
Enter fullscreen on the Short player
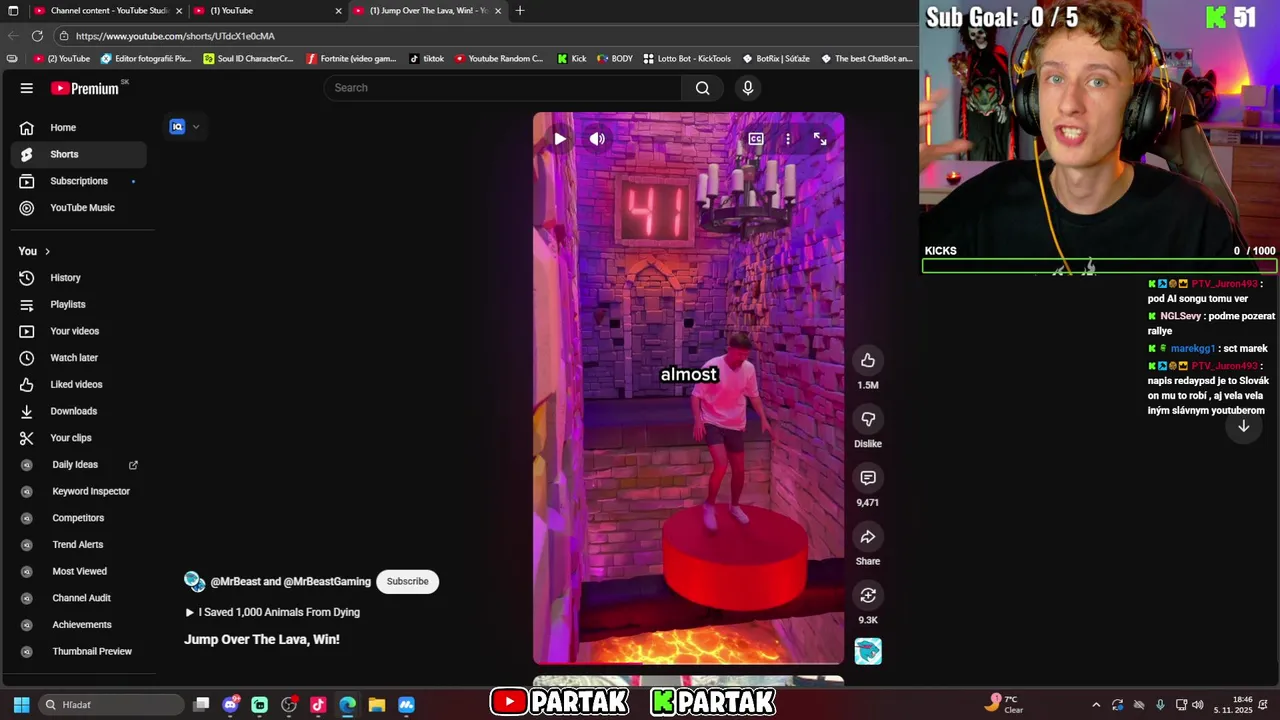click(820, 139)
